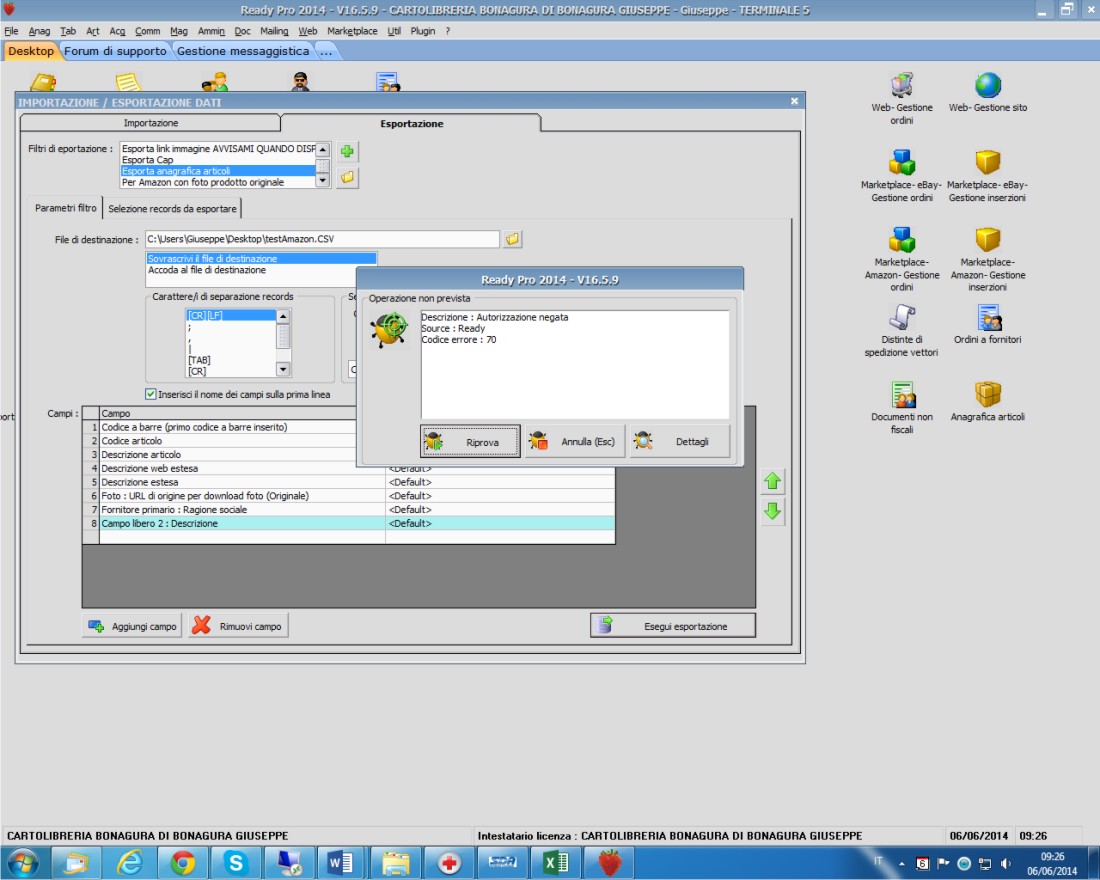Open the '...' tab next to Gestione messaggistica
Image resolution: width=1100 pixels, height=880 pixels.
pos(326,51)
